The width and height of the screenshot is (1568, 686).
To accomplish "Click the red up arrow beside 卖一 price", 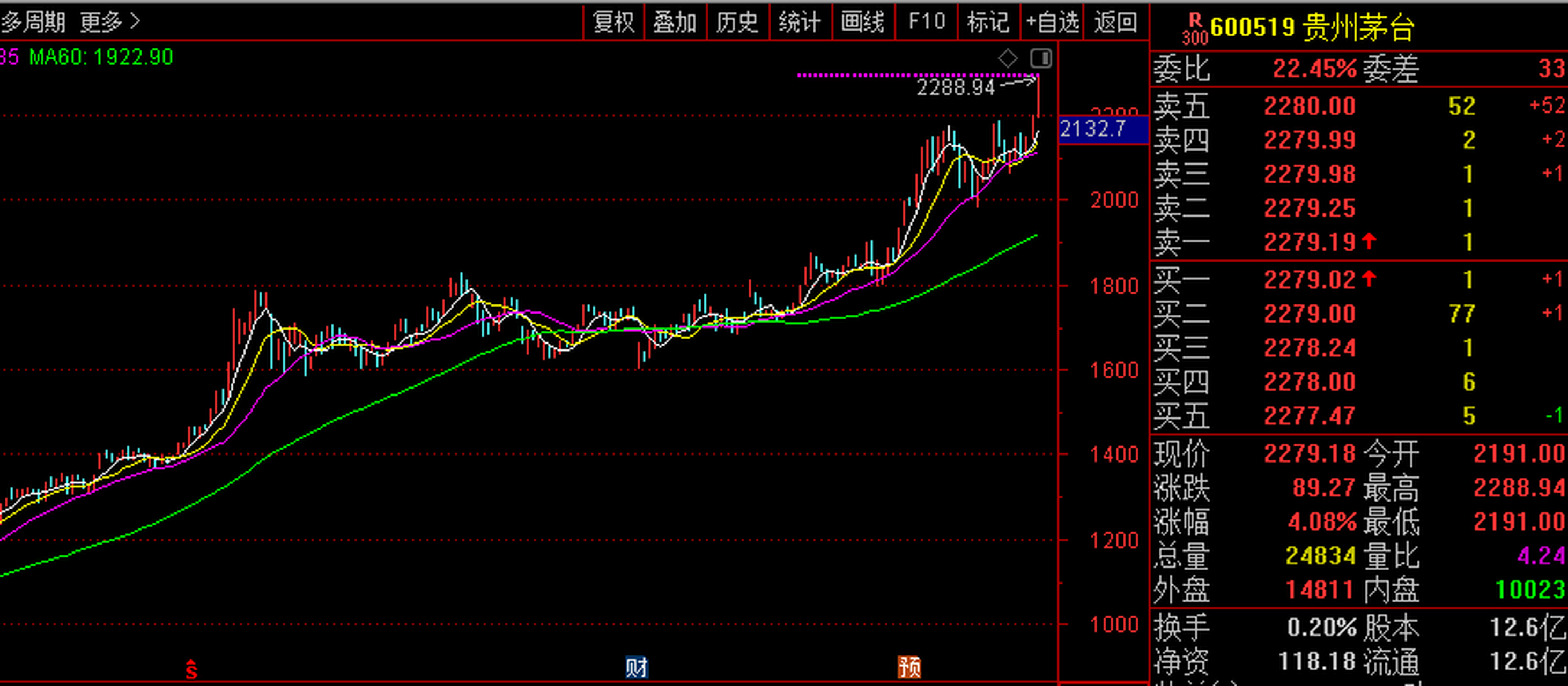I will click(1369, 241).
